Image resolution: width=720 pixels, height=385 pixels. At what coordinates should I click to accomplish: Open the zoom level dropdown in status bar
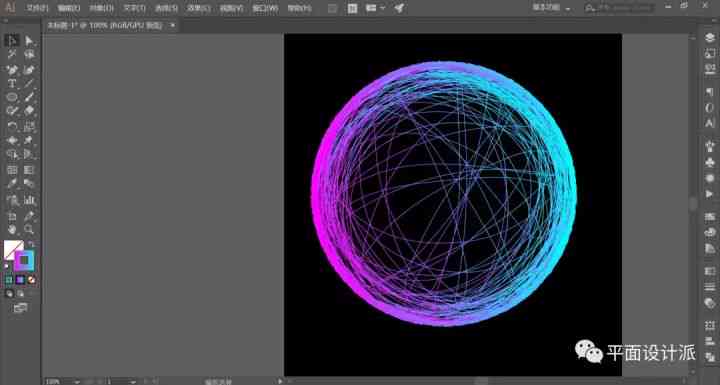[76, 381]
